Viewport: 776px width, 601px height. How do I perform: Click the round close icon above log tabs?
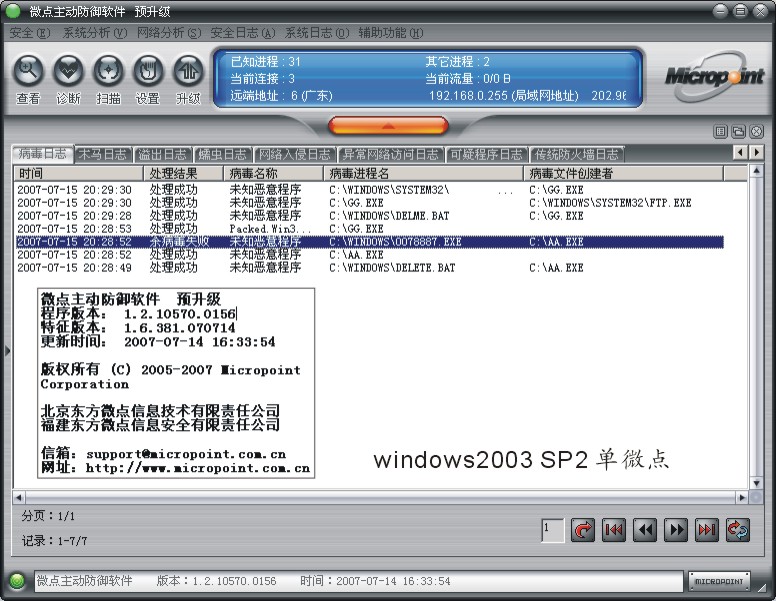coord(757,131)
